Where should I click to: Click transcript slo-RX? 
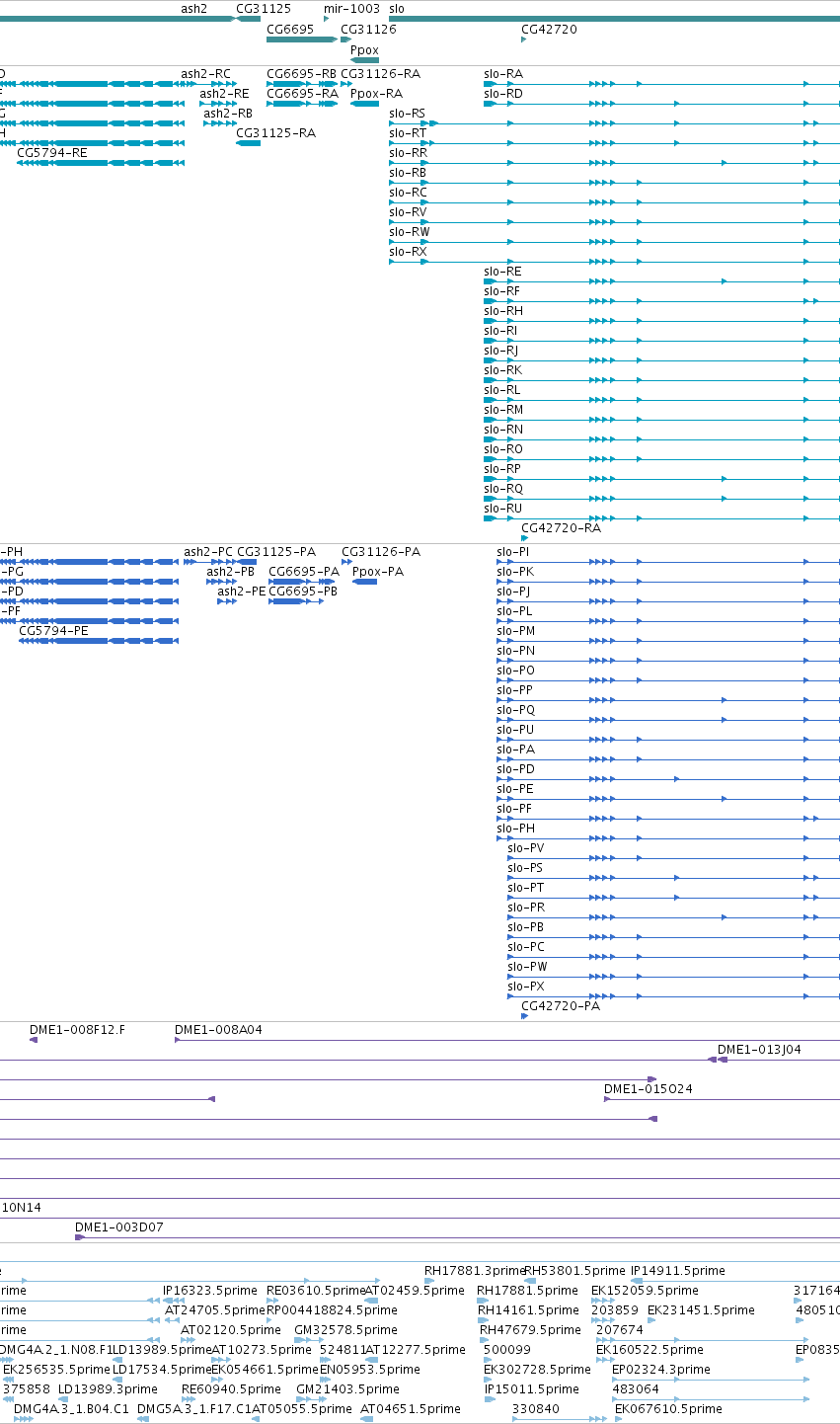pos(408,252)
